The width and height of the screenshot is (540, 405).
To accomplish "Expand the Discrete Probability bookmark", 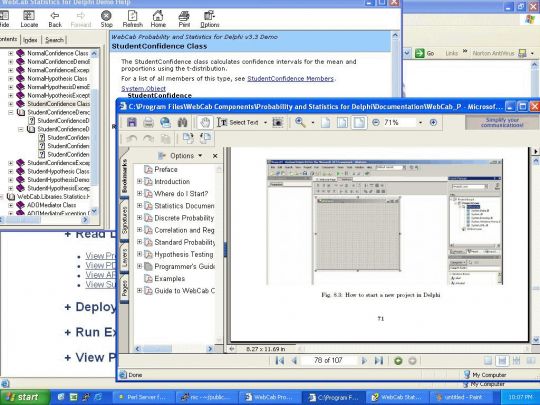I will click(139, 218).
